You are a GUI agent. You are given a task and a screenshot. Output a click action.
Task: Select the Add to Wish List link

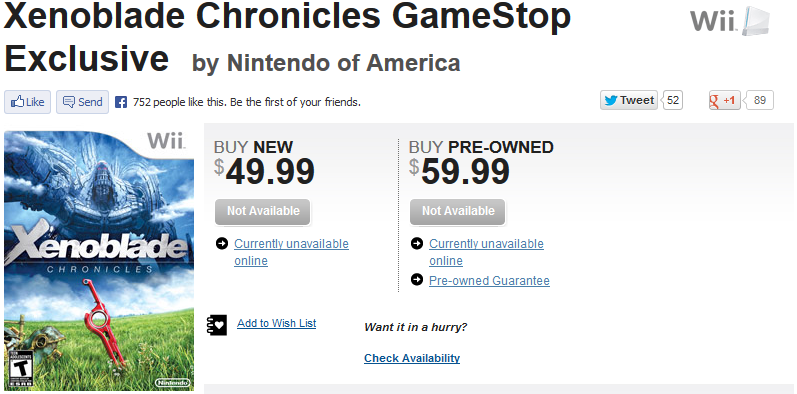click(277, 323)
